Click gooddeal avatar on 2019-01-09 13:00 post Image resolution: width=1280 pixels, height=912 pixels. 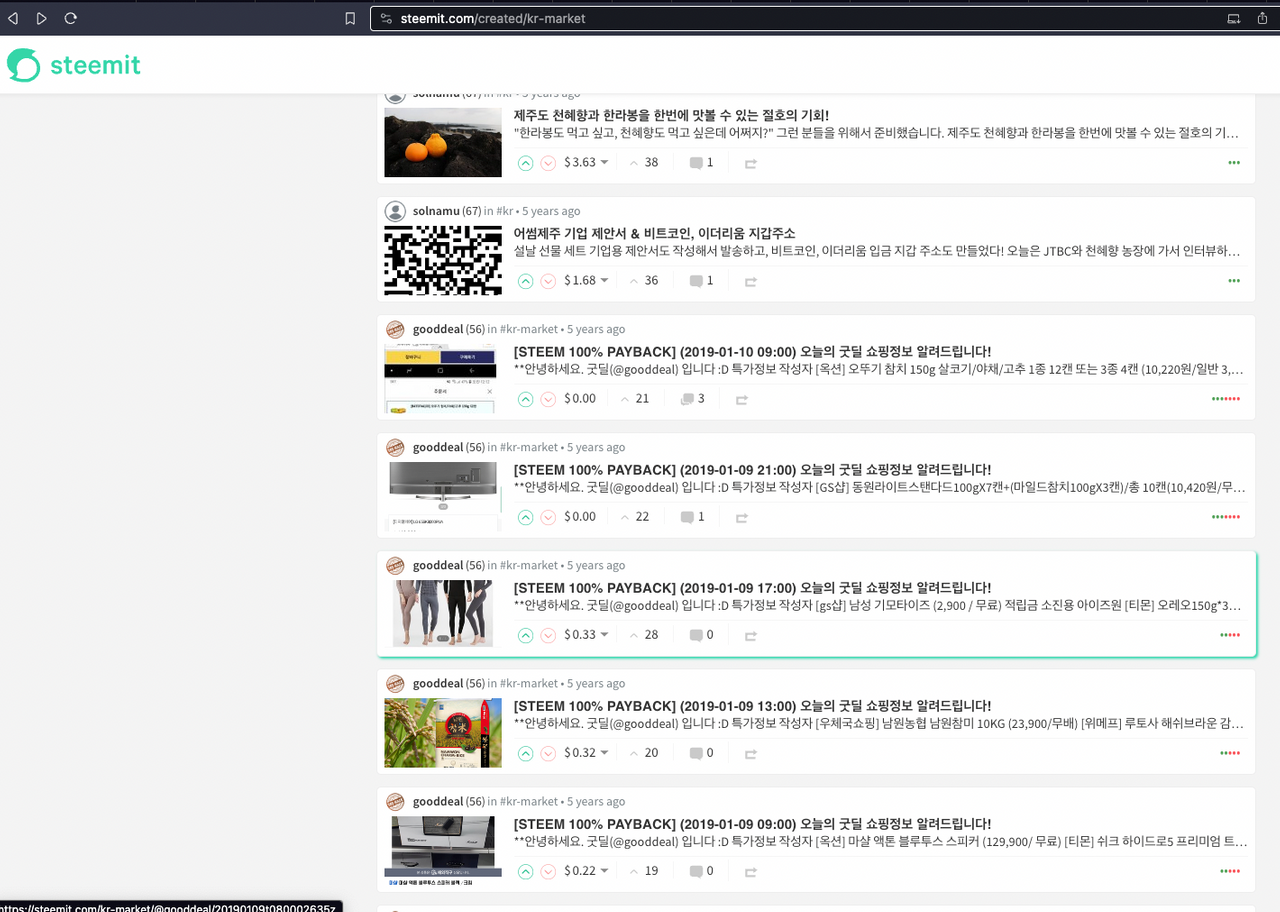tap(395, 683)
